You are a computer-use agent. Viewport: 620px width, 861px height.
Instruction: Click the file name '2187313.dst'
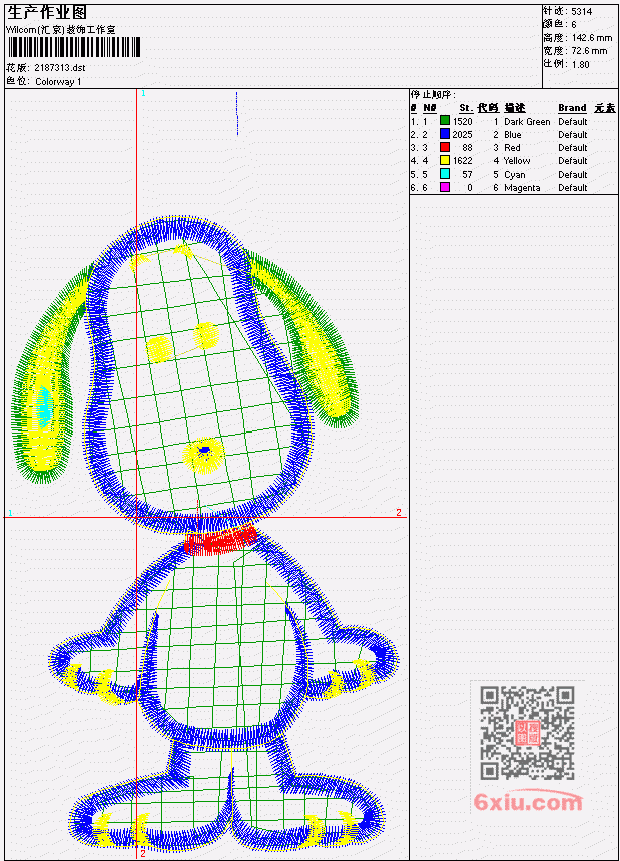pyautogui.click(x=60, y=68)
